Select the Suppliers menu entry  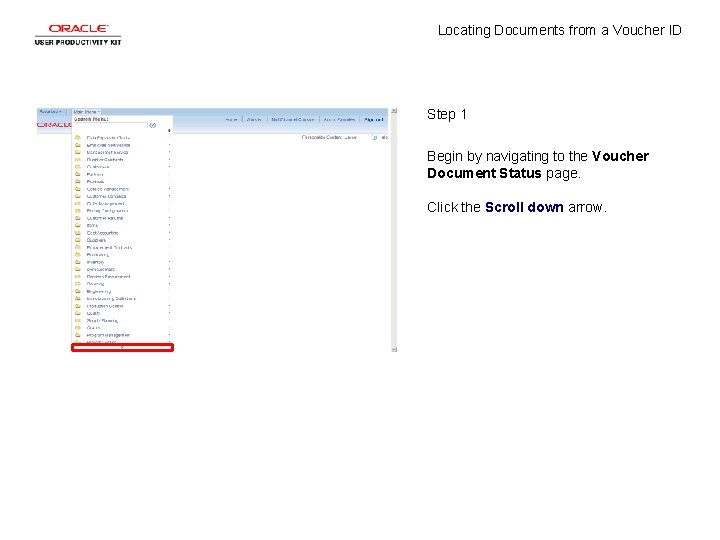click(96, 240)
